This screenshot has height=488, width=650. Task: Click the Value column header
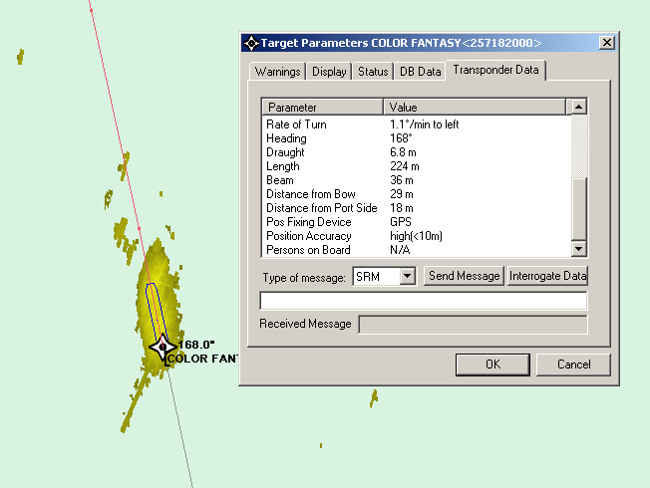coord(474,107)
